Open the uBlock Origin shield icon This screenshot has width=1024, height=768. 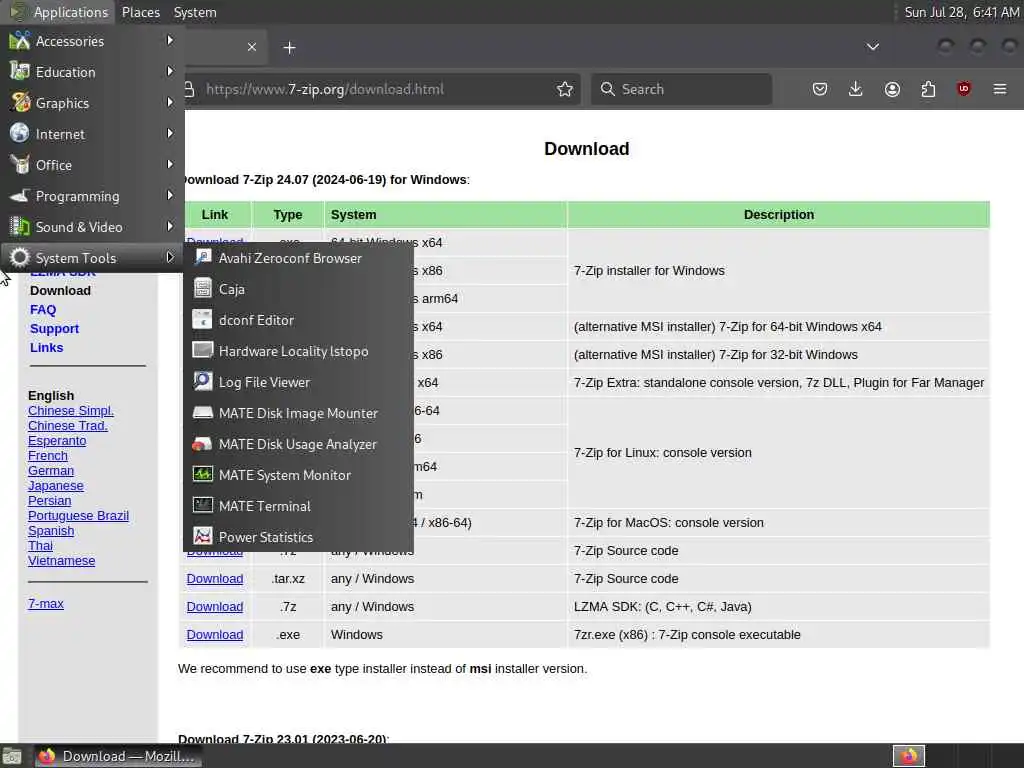click(964, 89)
